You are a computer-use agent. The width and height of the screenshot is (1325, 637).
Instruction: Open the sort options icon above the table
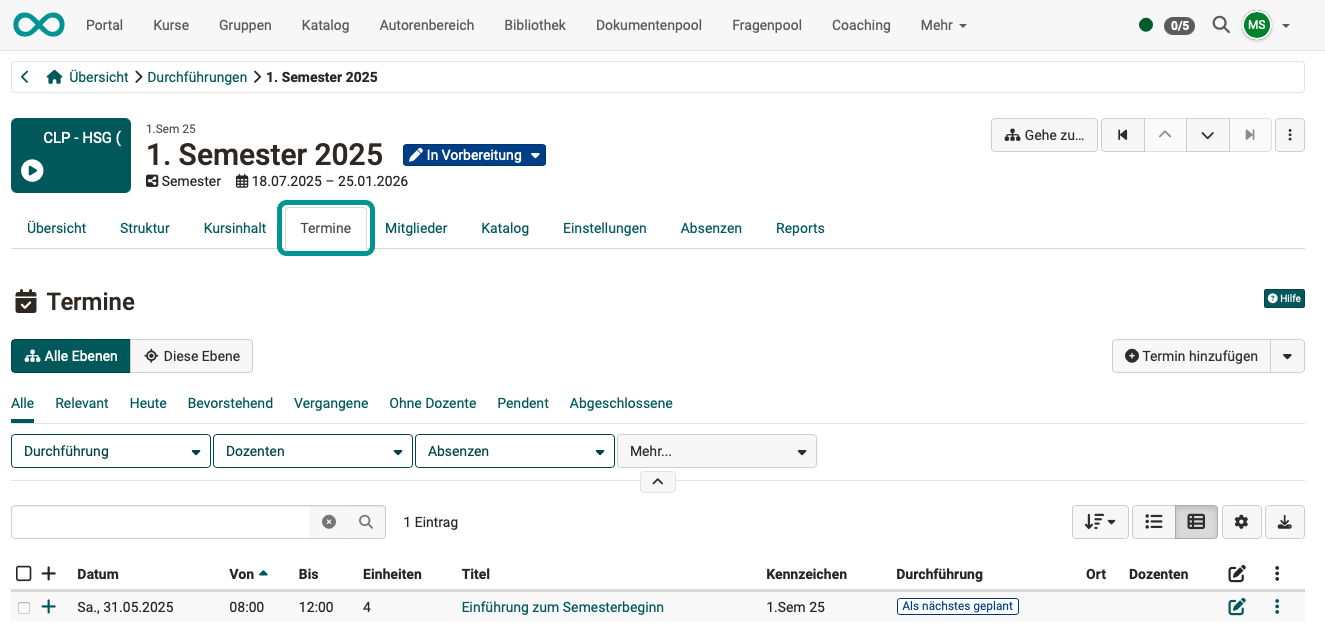pyautogui.click(x=1099, y=521)
